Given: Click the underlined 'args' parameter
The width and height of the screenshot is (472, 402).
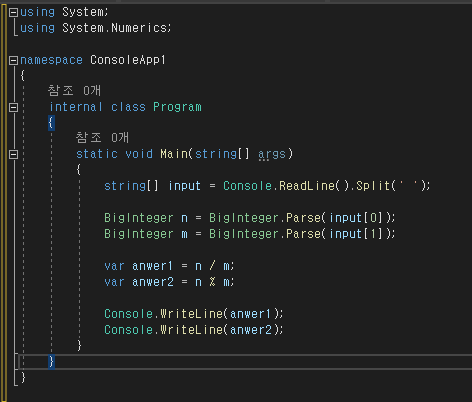Looking at the screenshot, I should click(272, 154).
